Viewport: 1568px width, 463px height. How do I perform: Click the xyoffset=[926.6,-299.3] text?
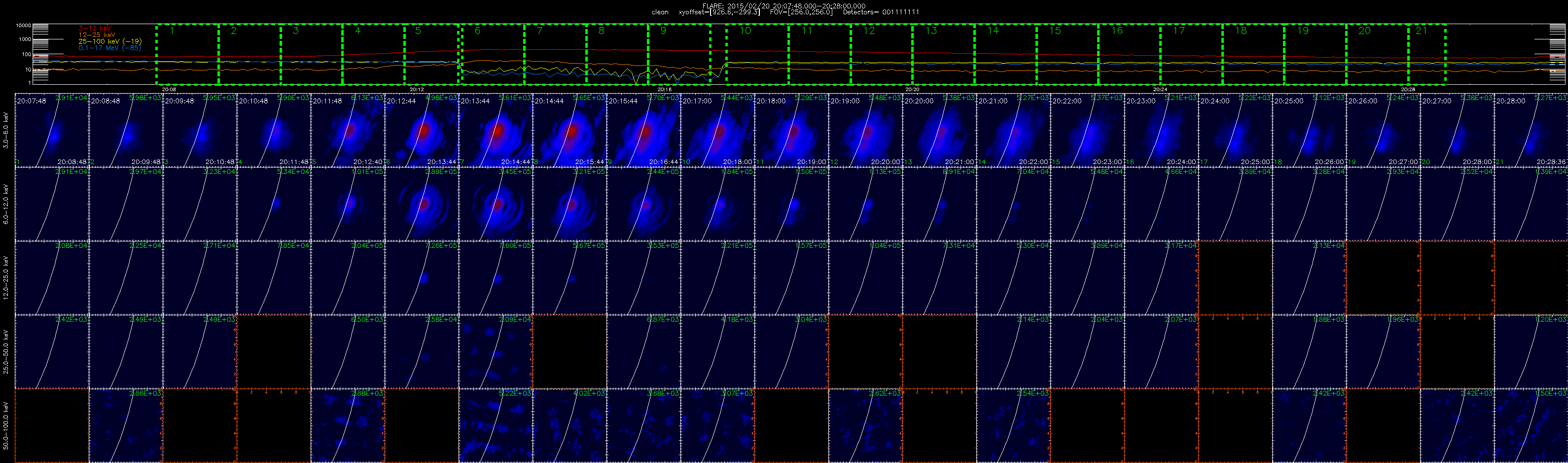[719, 12]
